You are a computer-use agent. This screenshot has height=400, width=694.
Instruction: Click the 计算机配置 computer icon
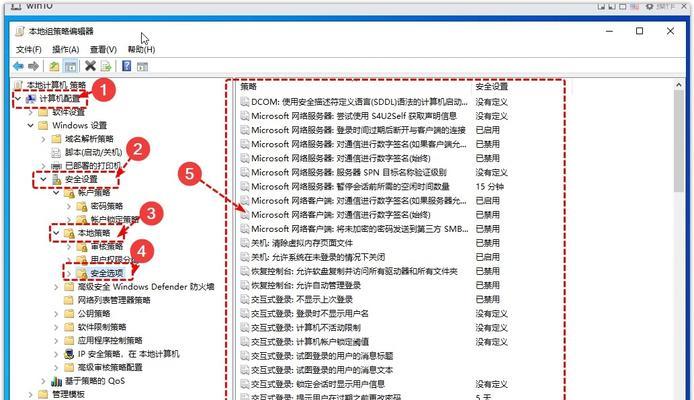(x=31, y=98)
